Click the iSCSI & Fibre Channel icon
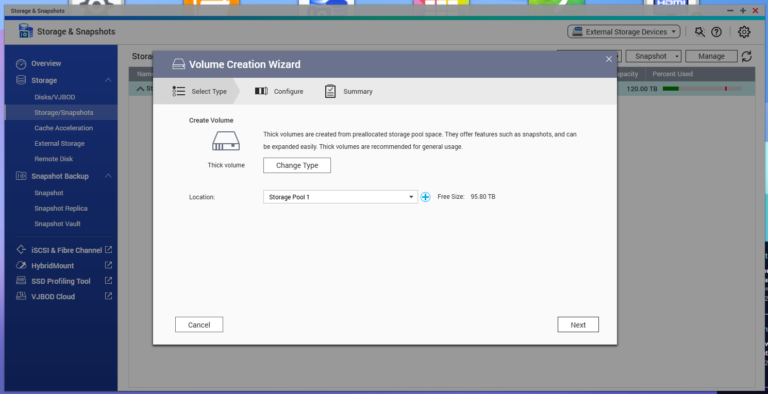Screen dimensions: 768x394 pyautogui.click(x=21, y=250)
